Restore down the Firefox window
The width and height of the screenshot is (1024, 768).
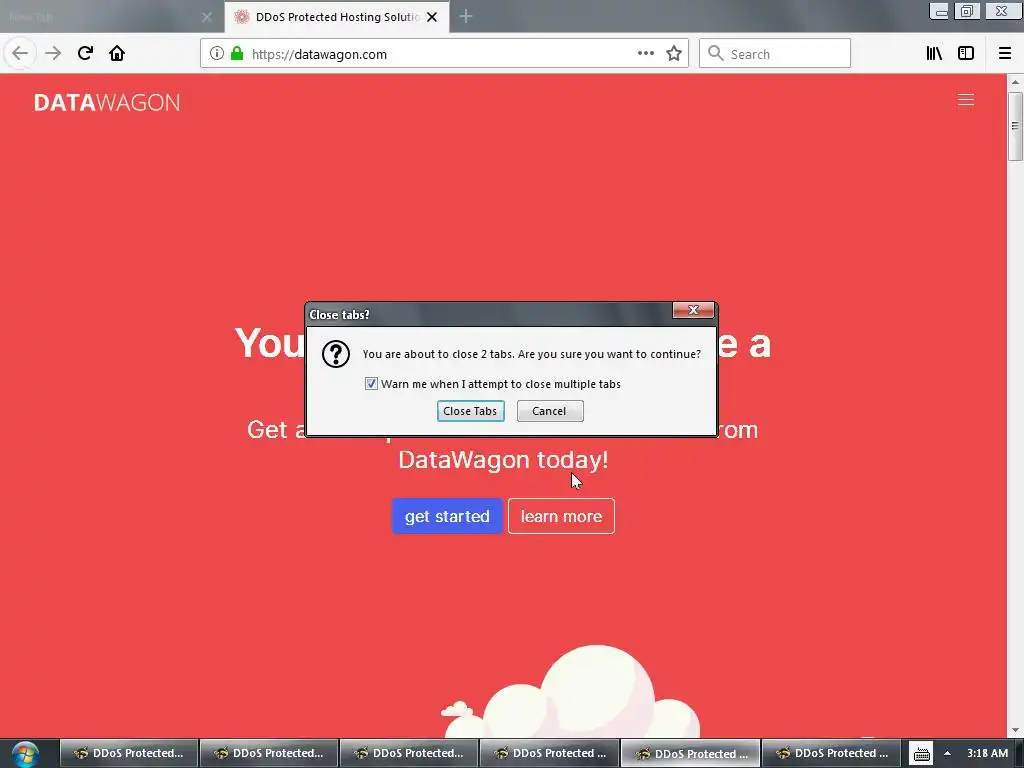967,11
